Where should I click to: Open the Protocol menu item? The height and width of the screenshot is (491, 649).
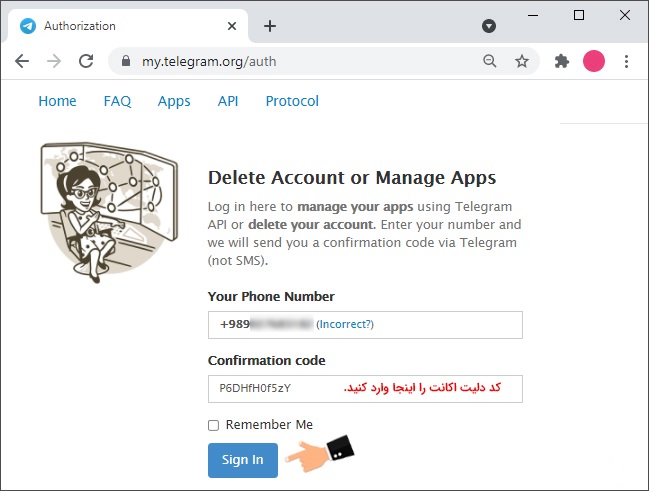tap(292, 101)
